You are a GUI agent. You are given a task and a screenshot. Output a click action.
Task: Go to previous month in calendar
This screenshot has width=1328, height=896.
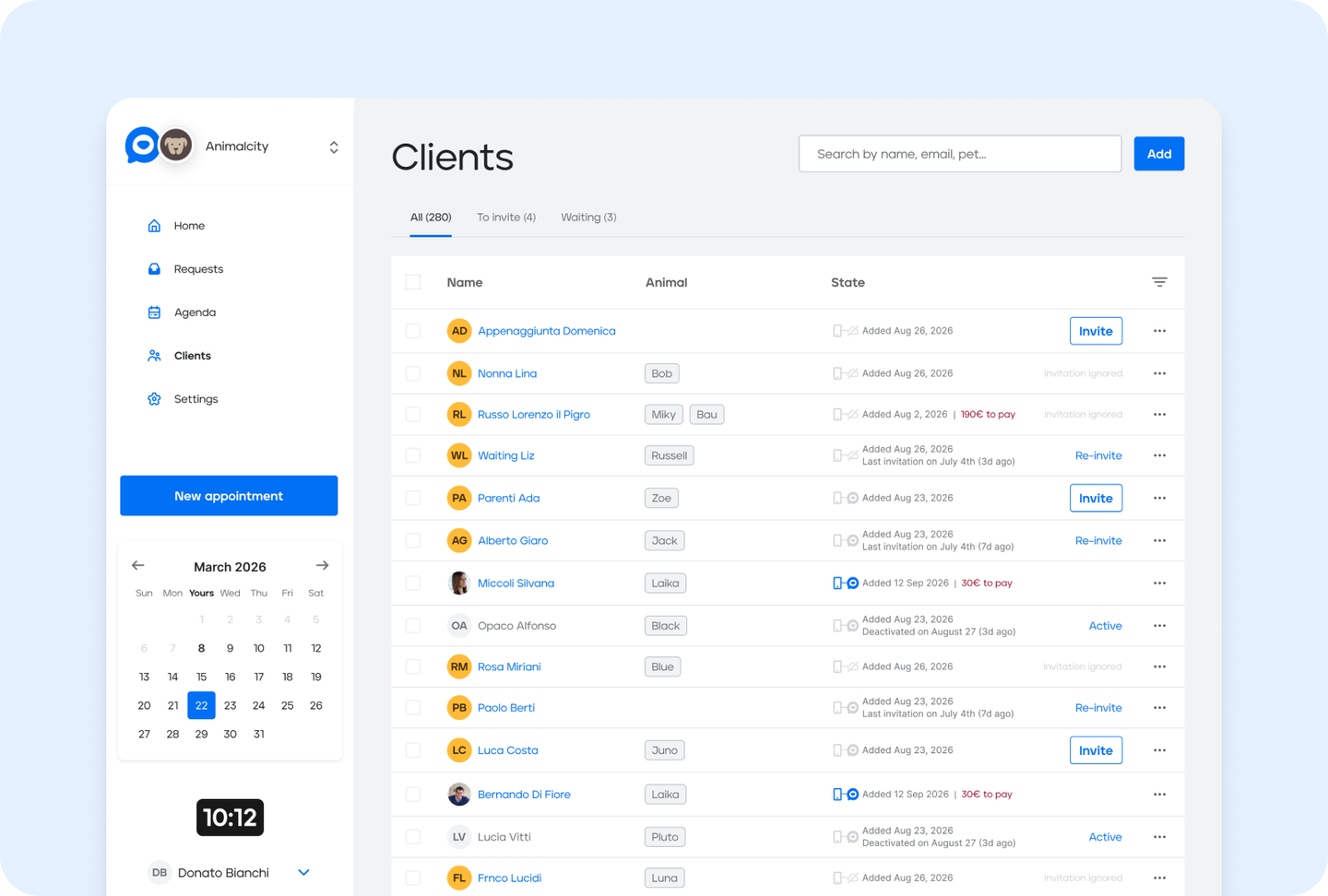point(138,566)
